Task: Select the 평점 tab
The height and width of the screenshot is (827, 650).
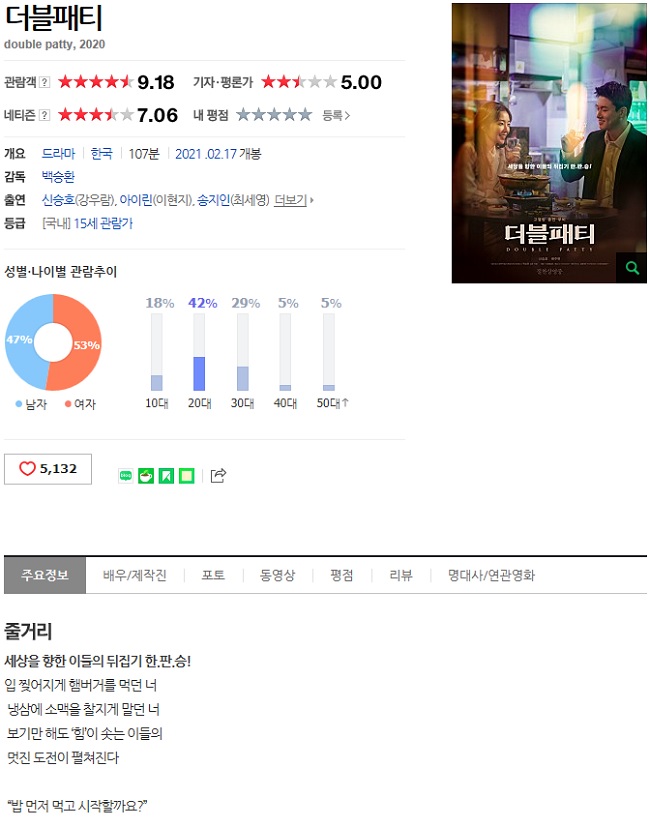Action: (342, 575)
